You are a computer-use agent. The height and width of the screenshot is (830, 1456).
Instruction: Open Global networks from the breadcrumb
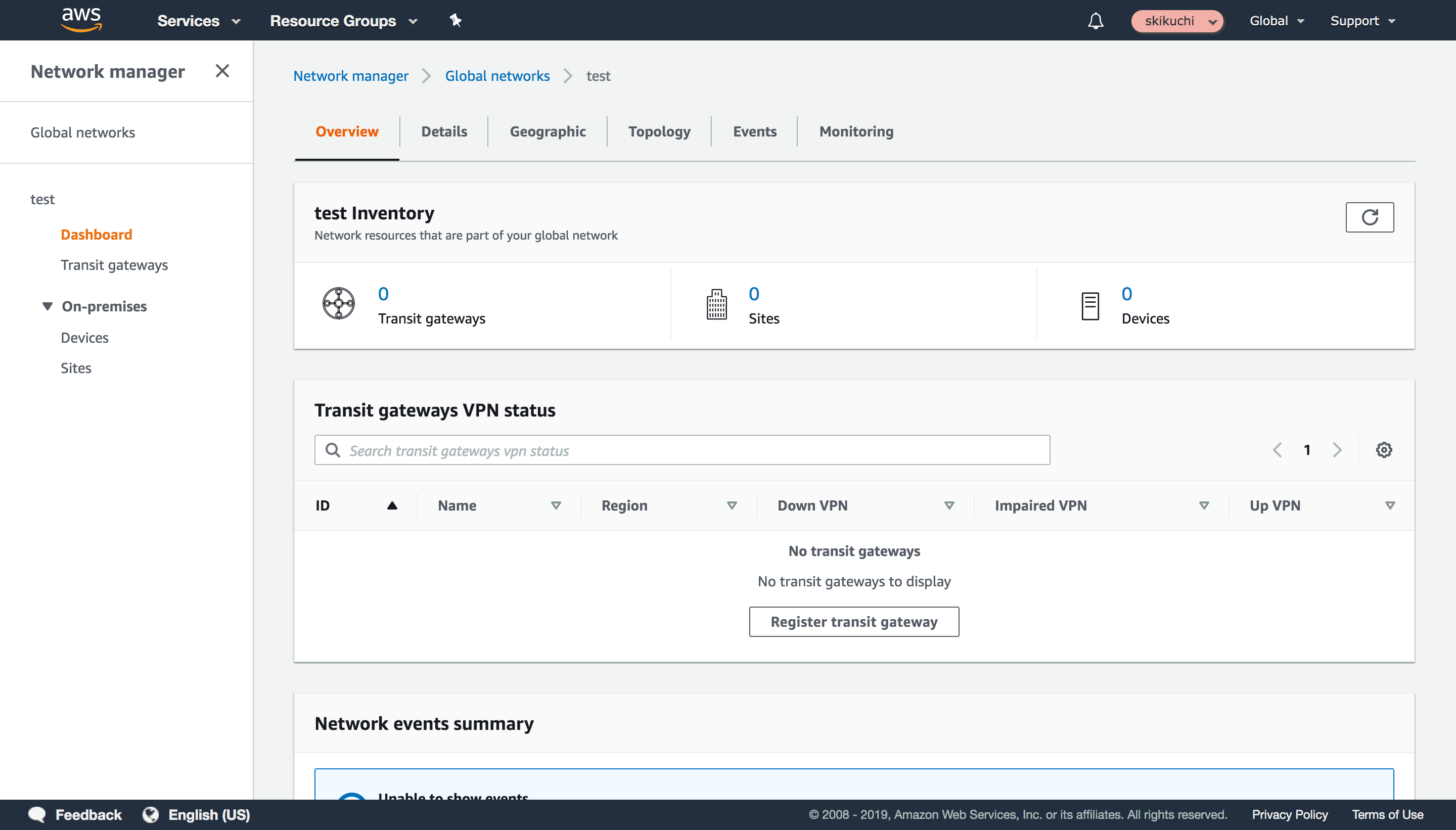pos(496,75)
